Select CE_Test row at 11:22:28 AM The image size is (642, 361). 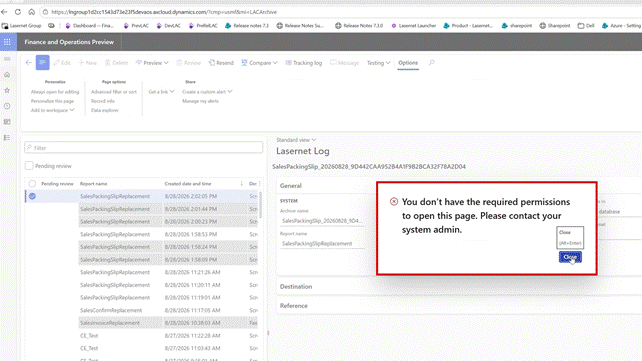141,336
